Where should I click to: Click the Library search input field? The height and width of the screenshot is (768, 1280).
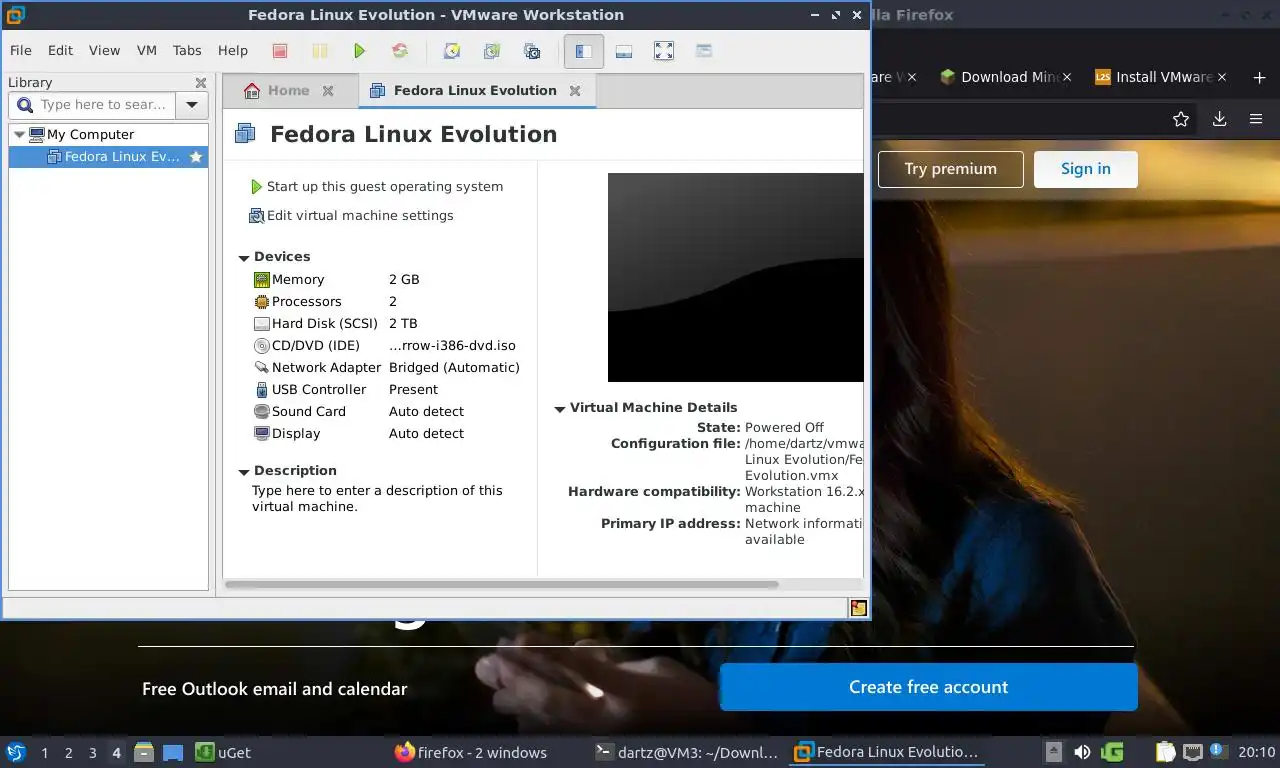pyautogui.click(x=92, y=104)
